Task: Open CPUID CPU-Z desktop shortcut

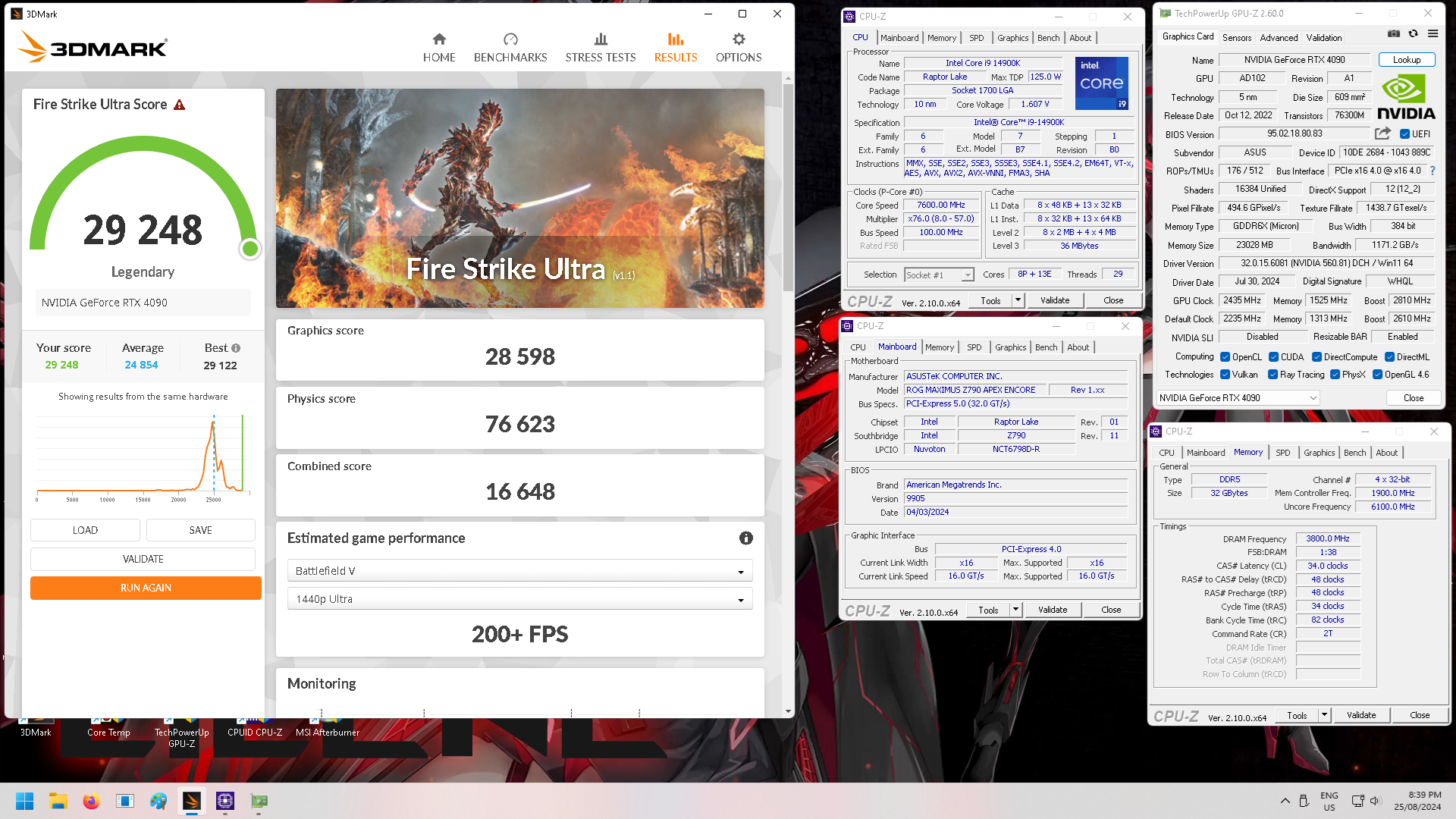Action: click(x=255, y=728)
